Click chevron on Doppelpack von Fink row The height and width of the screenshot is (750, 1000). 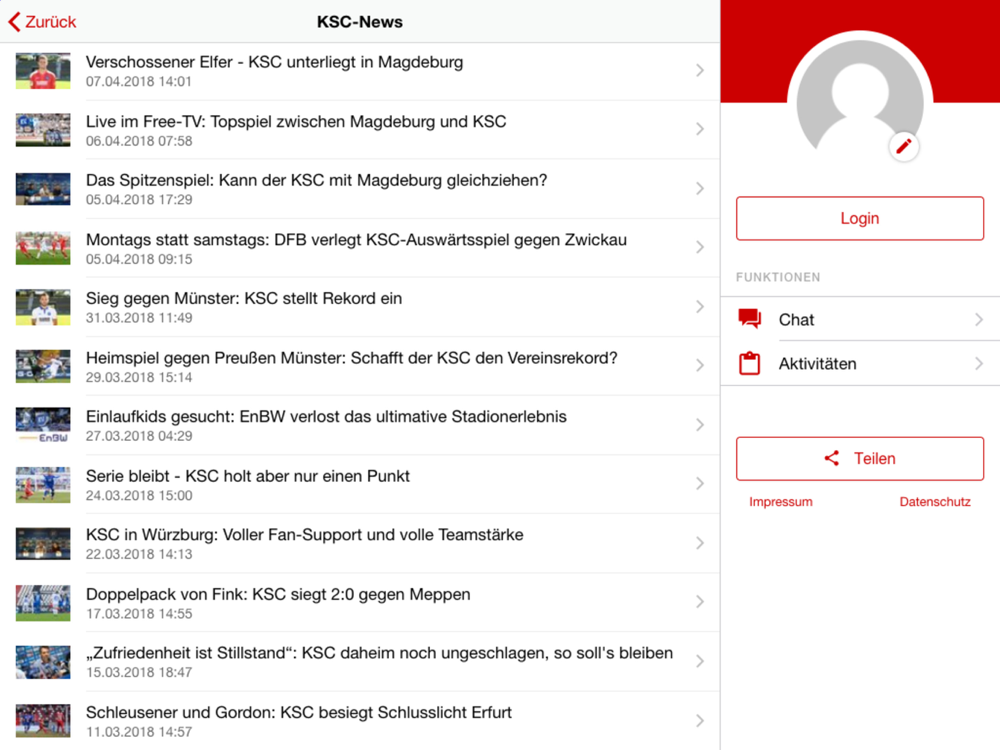700,602
